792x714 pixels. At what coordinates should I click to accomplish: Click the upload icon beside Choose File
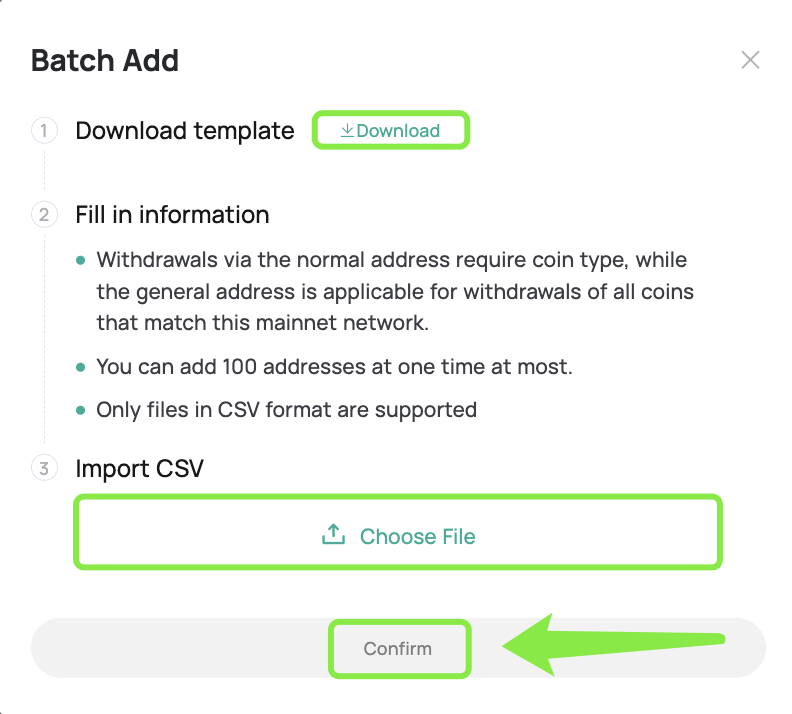click(x=332, y=535)
